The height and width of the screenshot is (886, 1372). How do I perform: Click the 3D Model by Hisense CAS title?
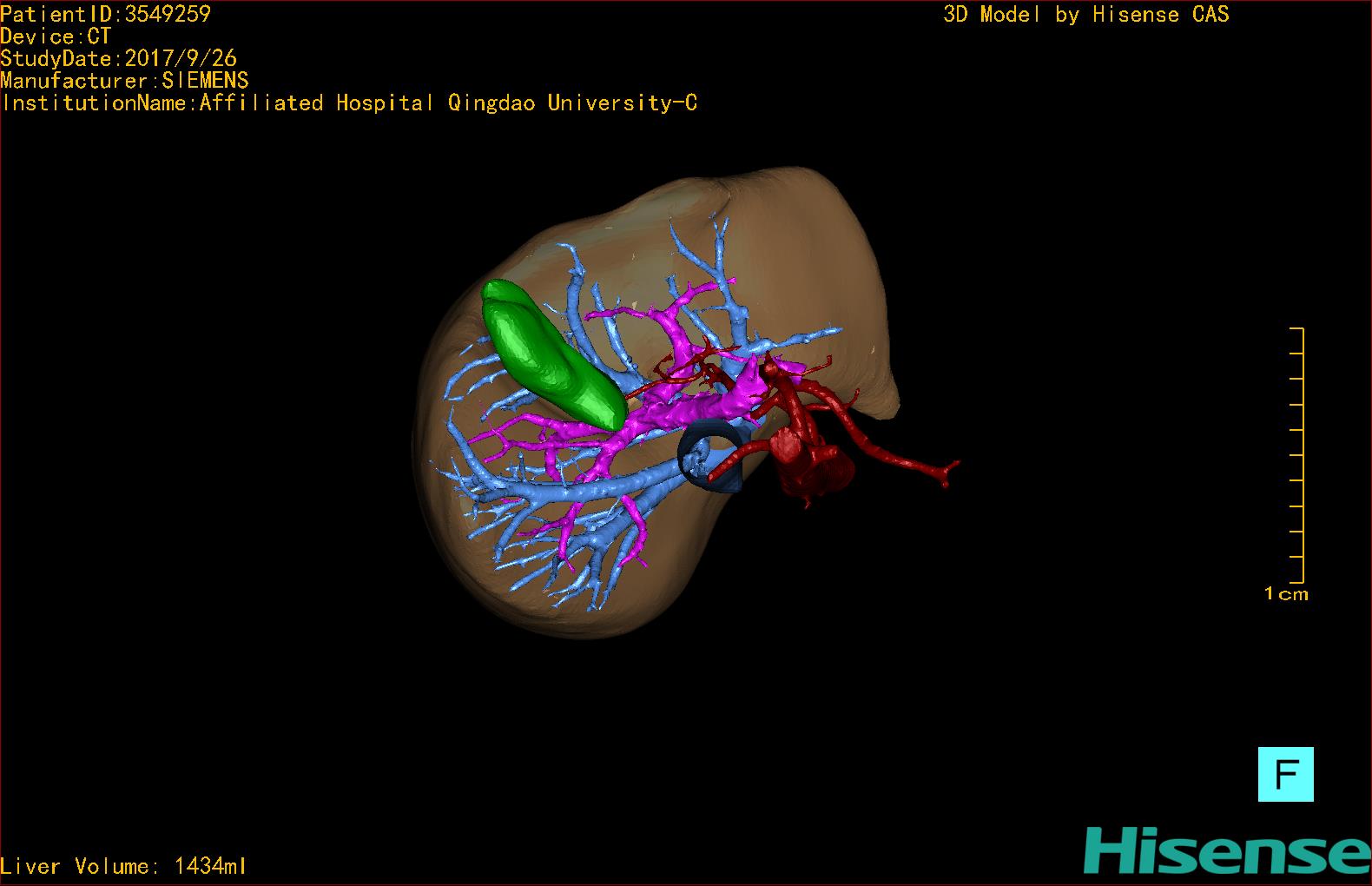coord(1085,15)
